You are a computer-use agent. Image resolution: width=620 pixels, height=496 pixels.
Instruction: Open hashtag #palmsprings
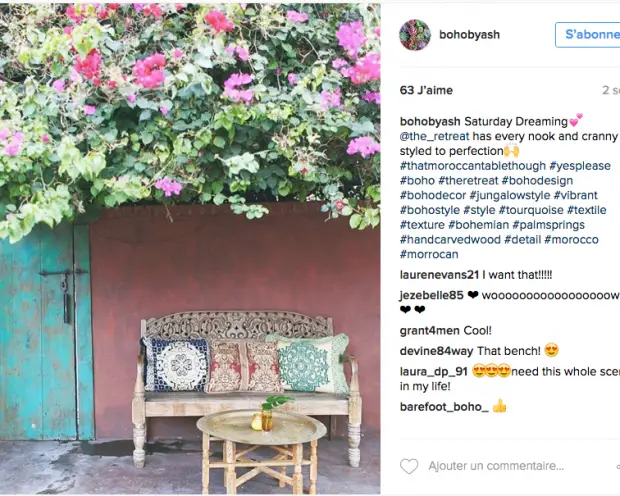click(x=548, y=225)
